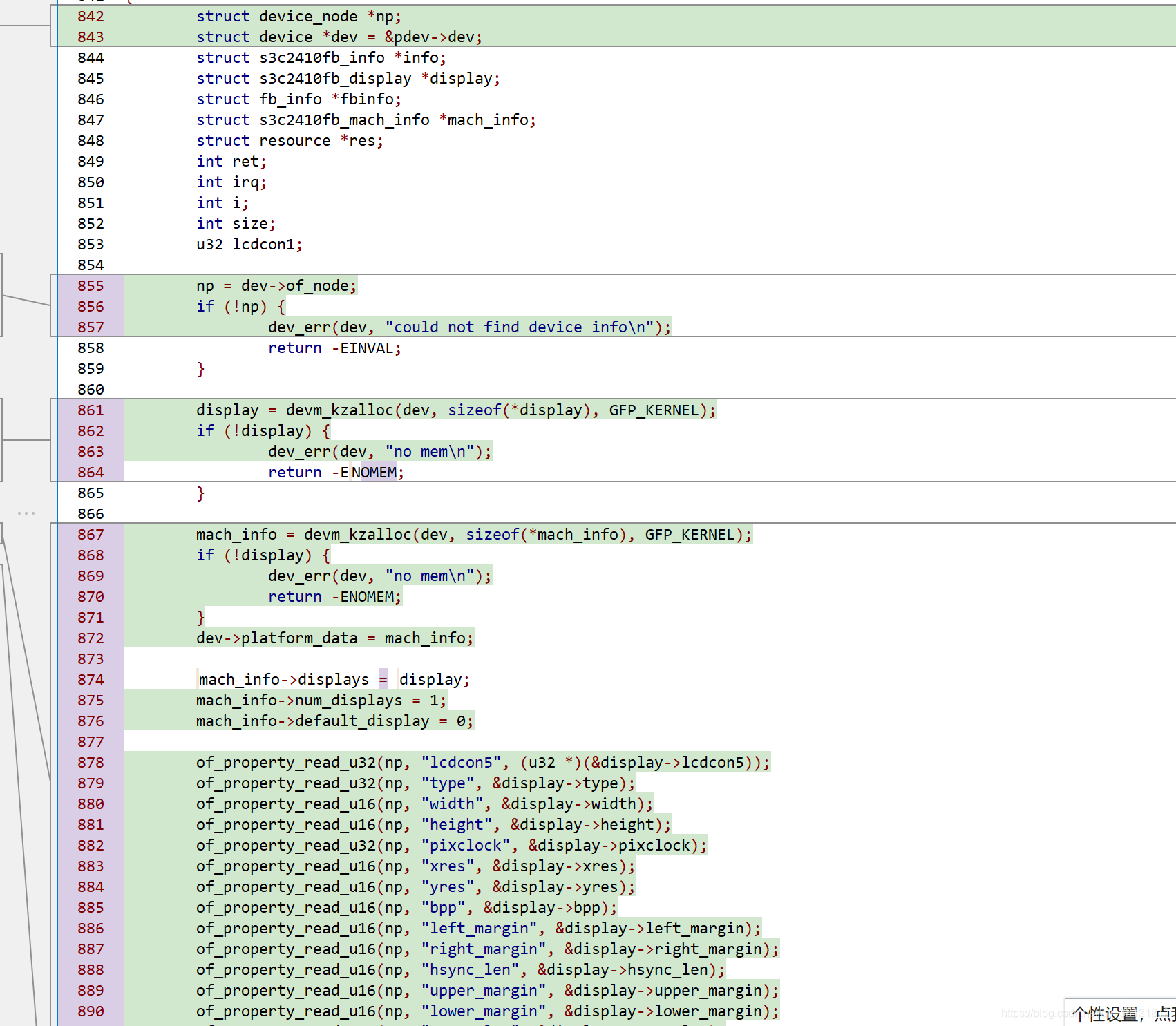Click line number 861
The height and width of the screenshot is (1026, 1176).
[91, 410]
